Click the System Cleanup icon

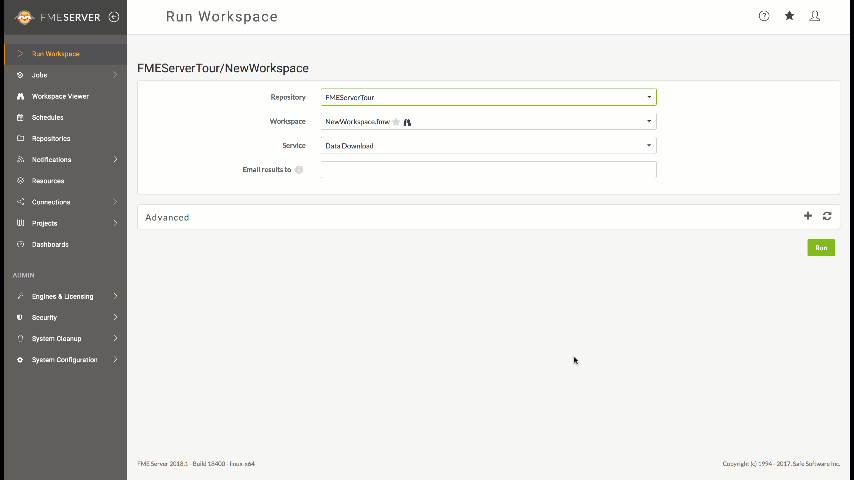tap(20, 338)
